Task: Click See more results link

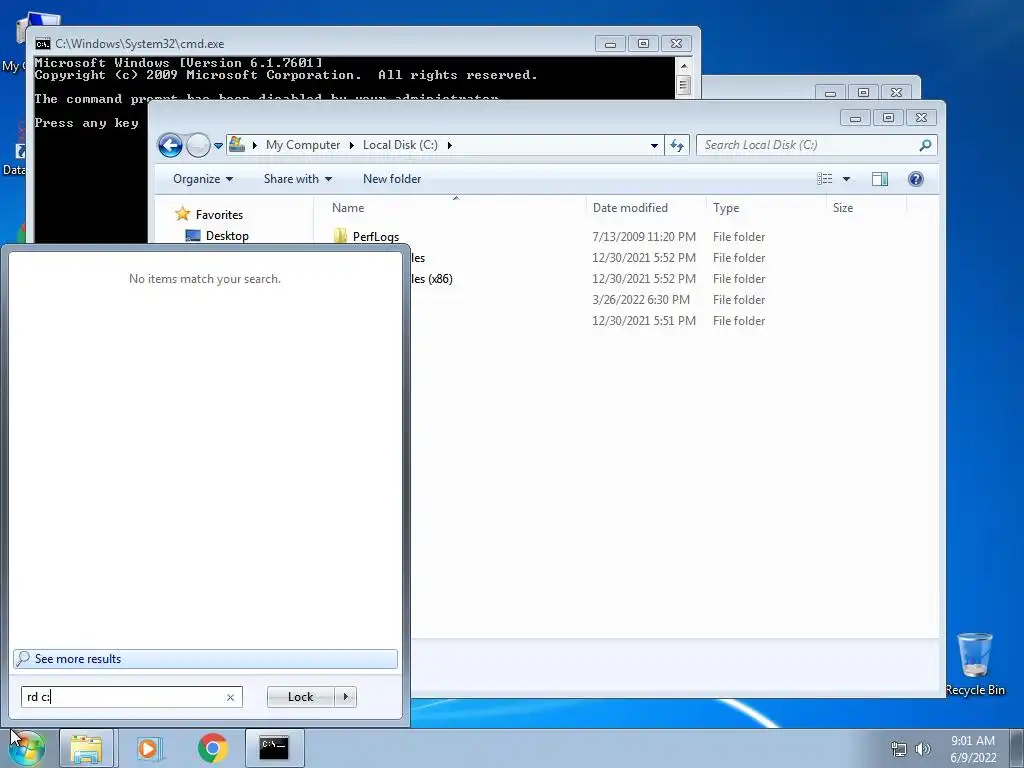Action: point(205,659)
